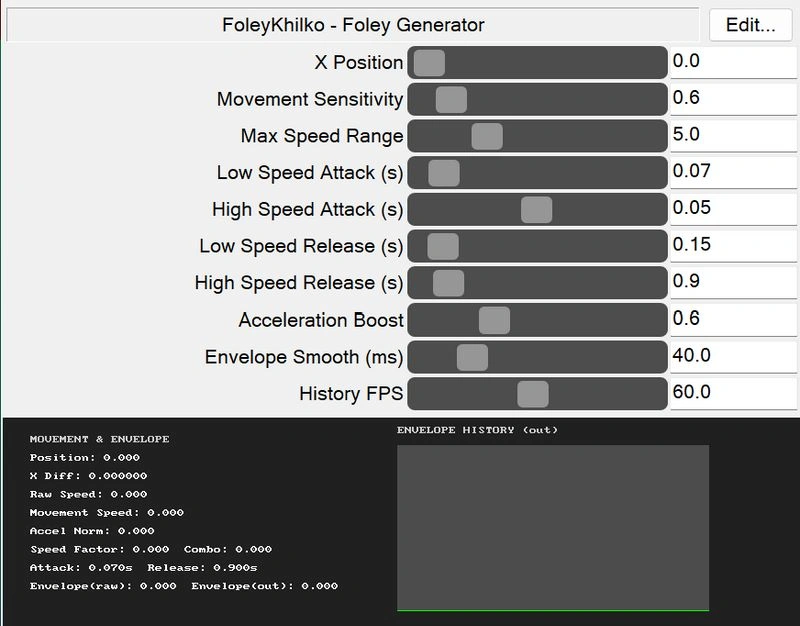Click the 'X Diff: 0.000000' readout
The width and height of the screenshot is (800, 626).
click(x=88, y=476)
